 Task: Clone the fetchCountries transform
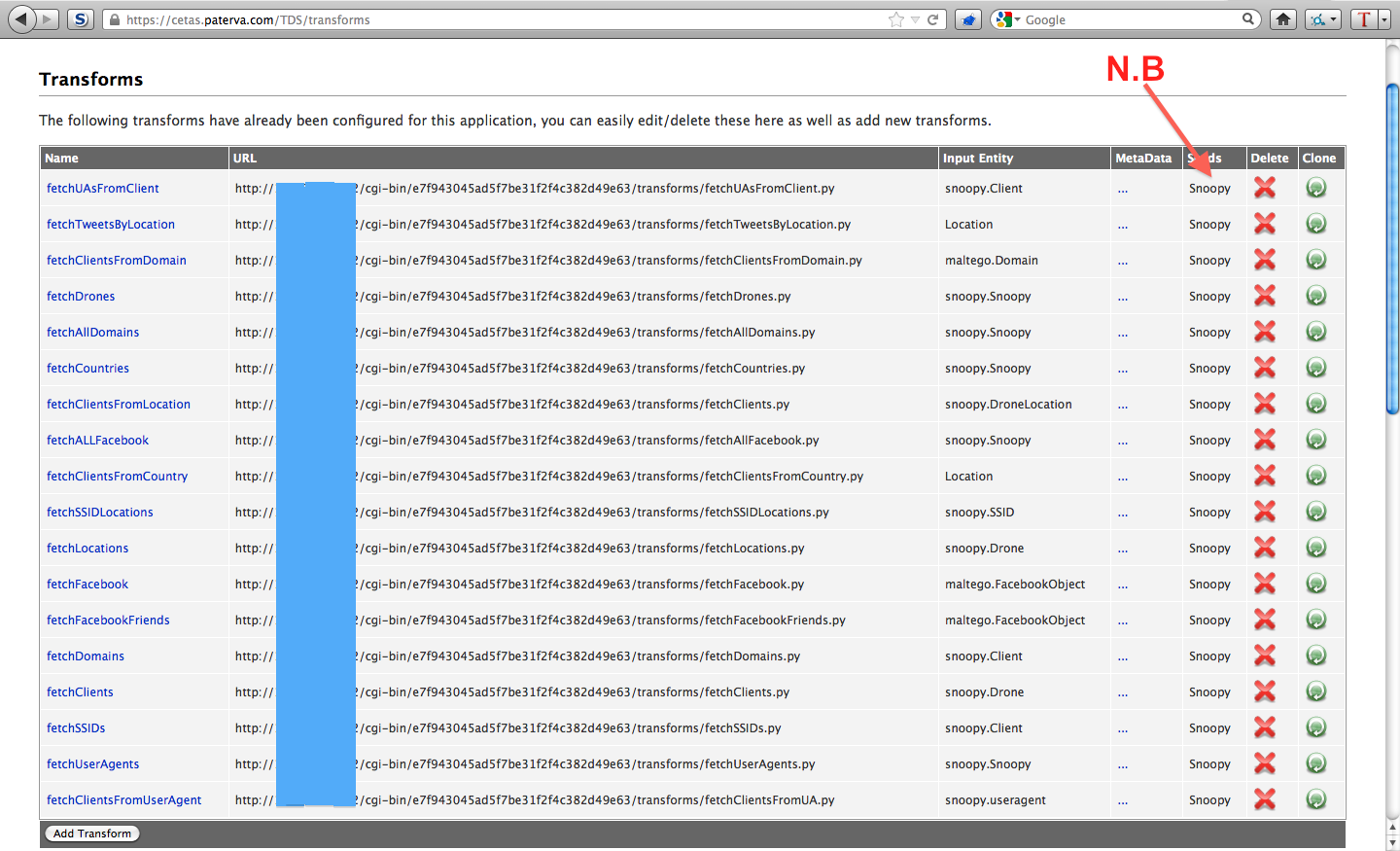(1316, 368)
